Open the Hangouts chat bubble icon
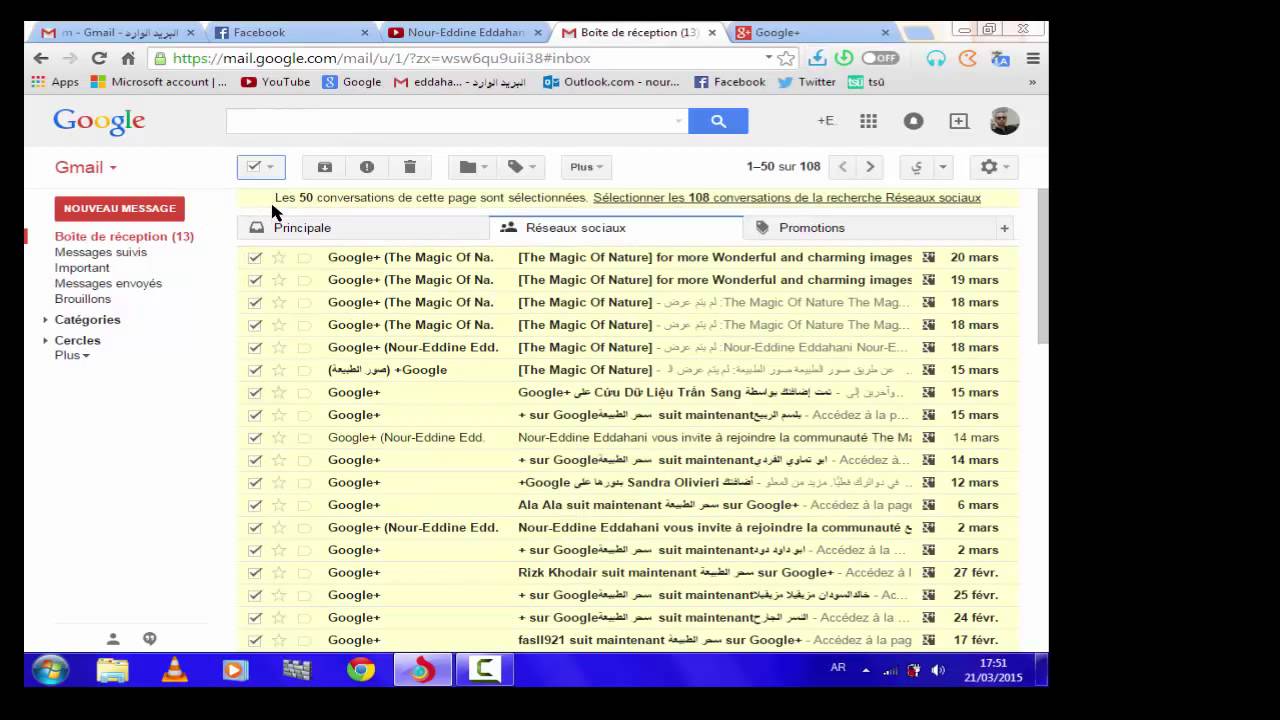Viewport: 1280px width, 720px height. 150,638
